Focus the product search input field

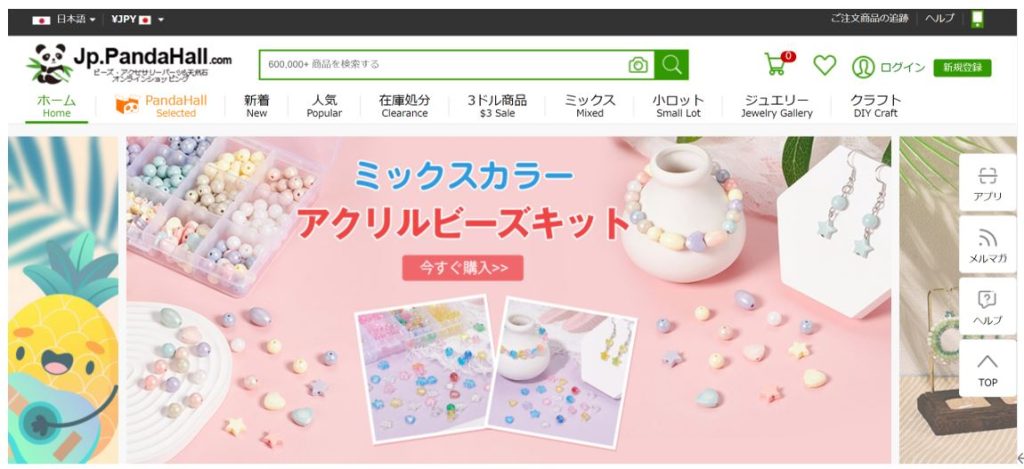444,65
